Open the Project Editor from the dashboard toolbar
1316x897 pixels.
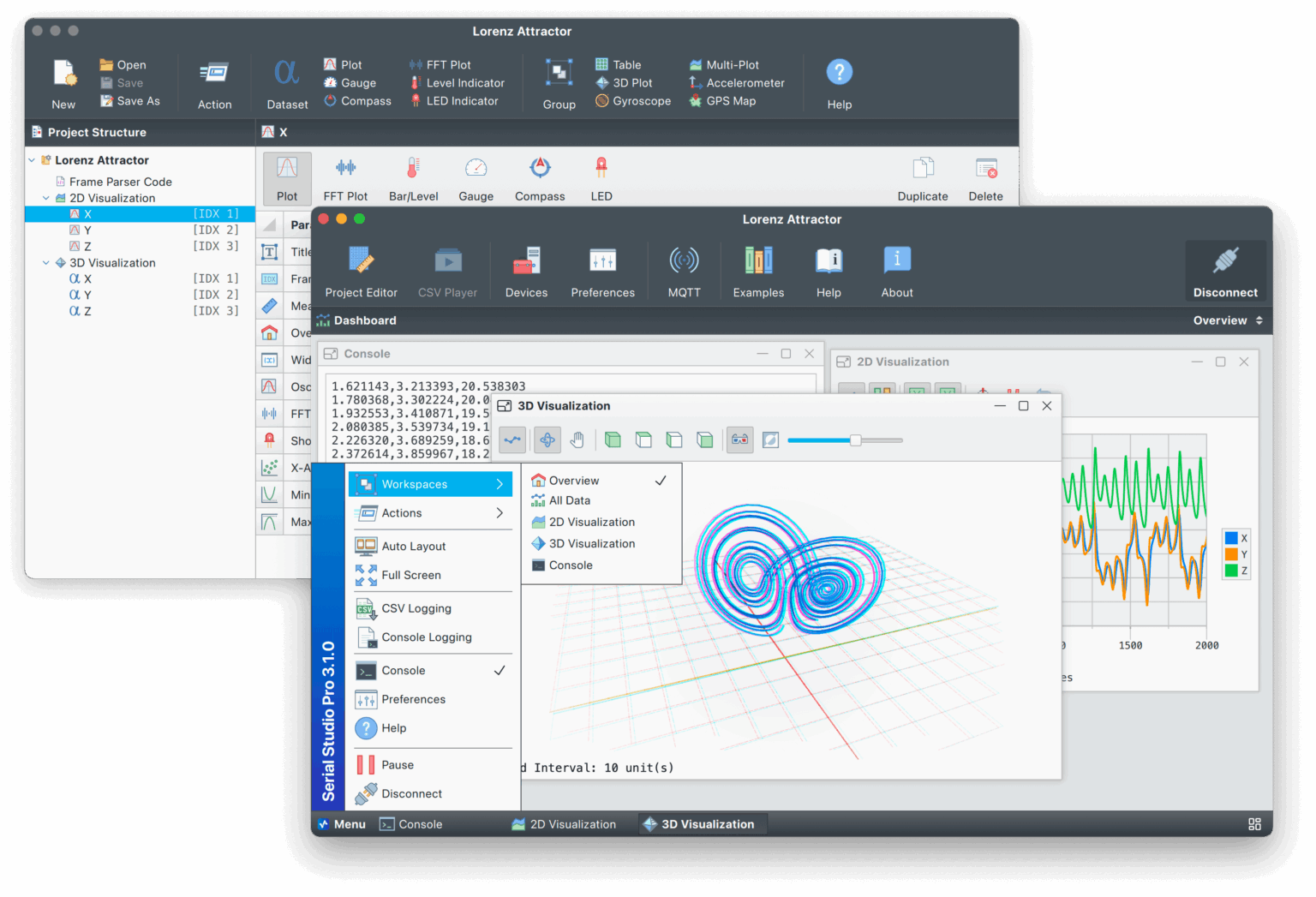coord(361,268)
